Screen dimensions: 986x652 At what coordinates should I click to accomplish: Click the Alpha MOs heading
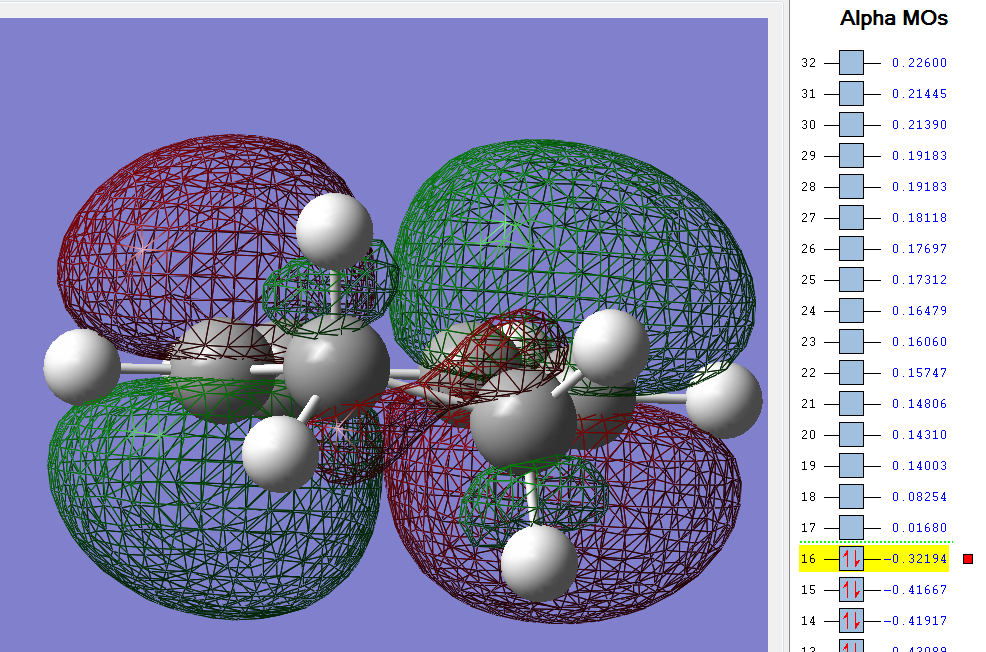[894, 18]
